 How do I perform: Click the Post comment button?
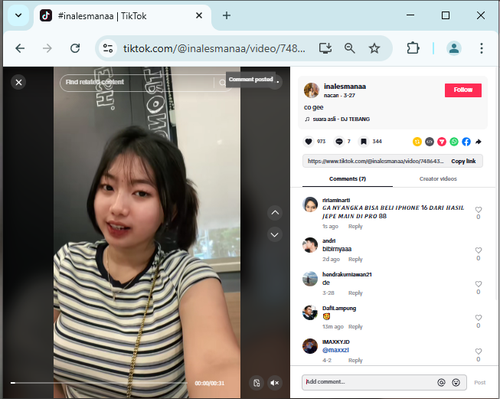(480, 382)
